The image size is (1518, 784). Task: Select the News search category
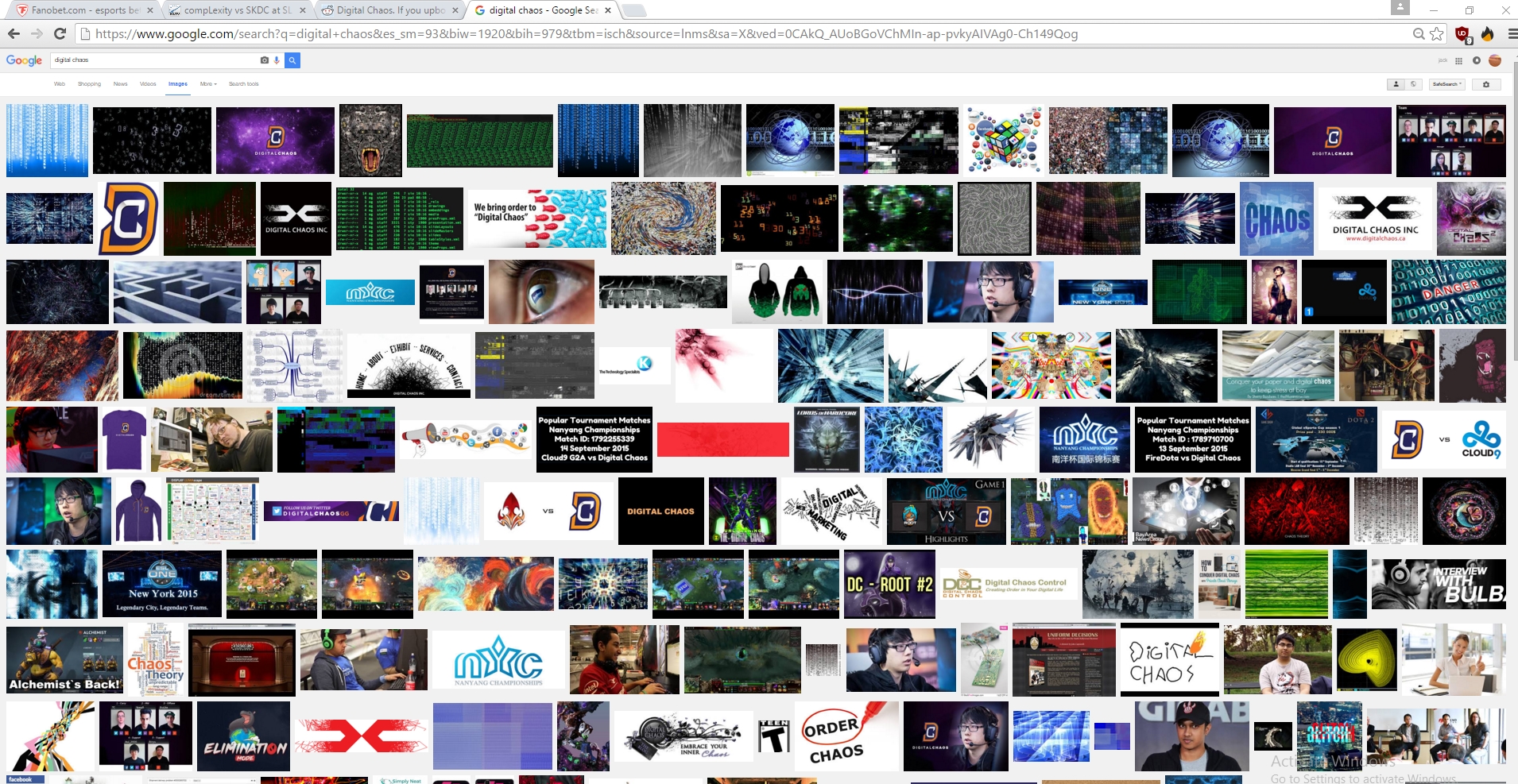click(x=120, y=84)
